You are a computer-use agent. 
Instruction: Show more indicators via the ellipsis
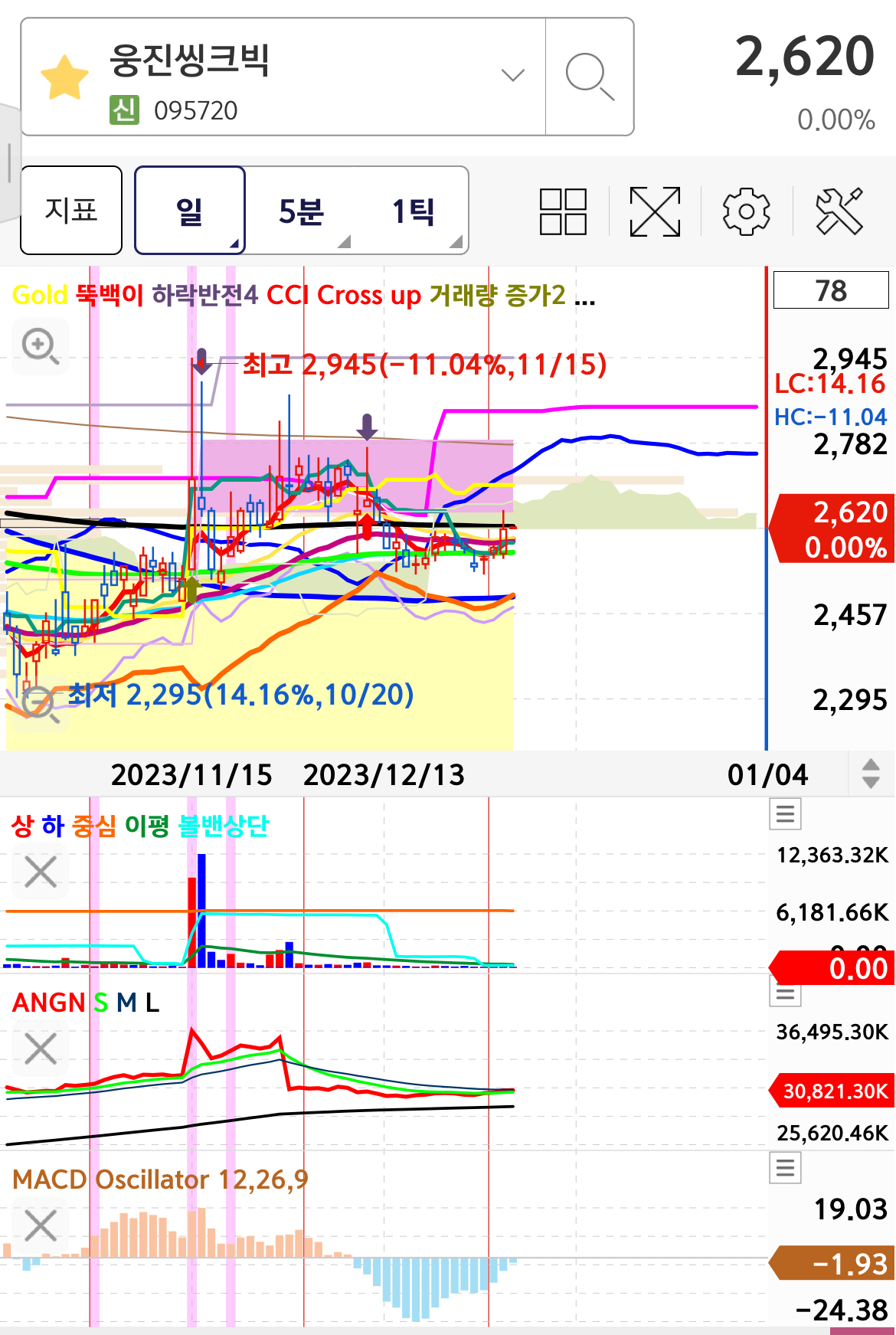click(x=585, y=298)
